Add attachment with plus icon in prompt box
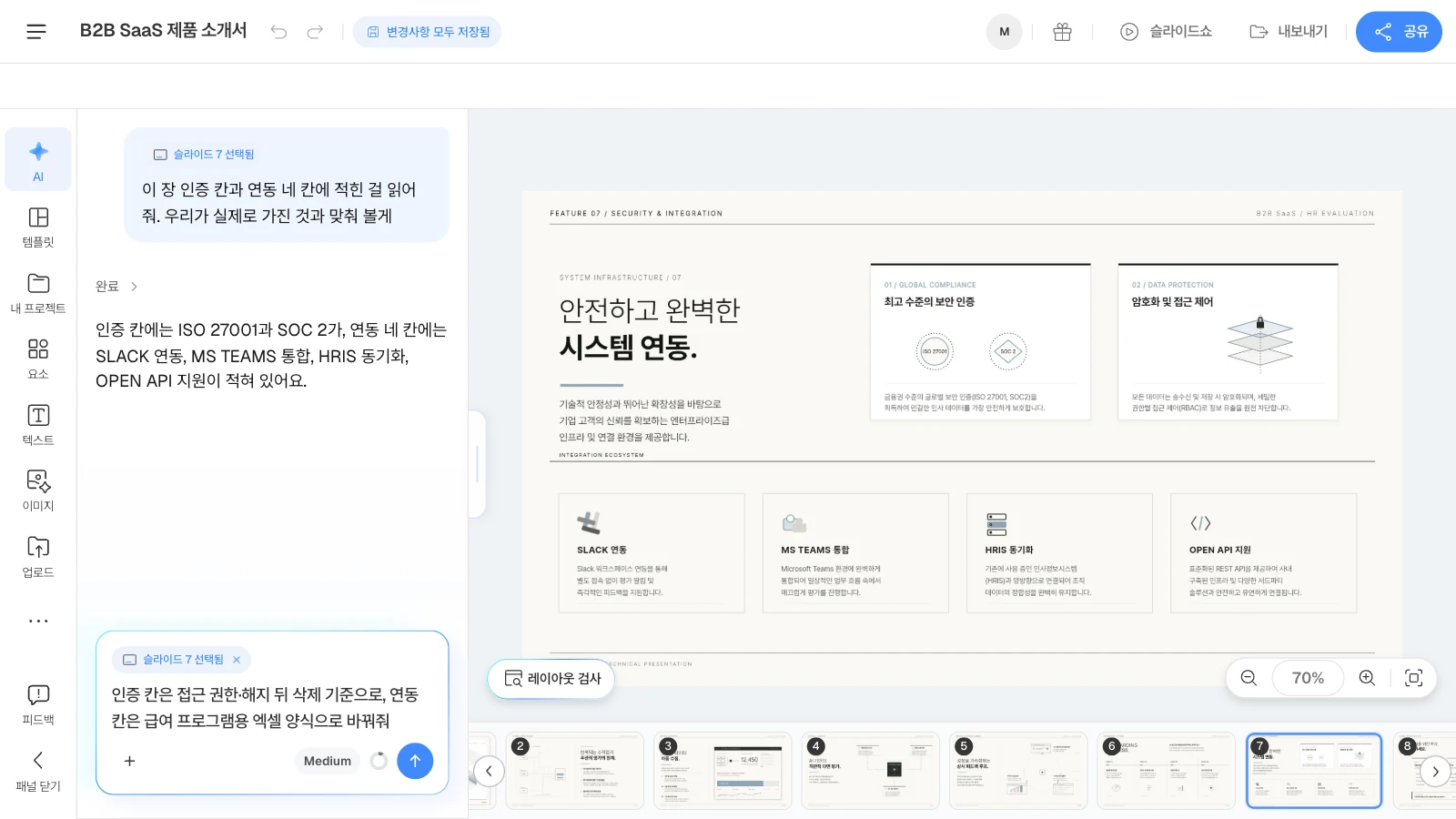This screenshot has width=1456, height=819. [x=129, y=761]
